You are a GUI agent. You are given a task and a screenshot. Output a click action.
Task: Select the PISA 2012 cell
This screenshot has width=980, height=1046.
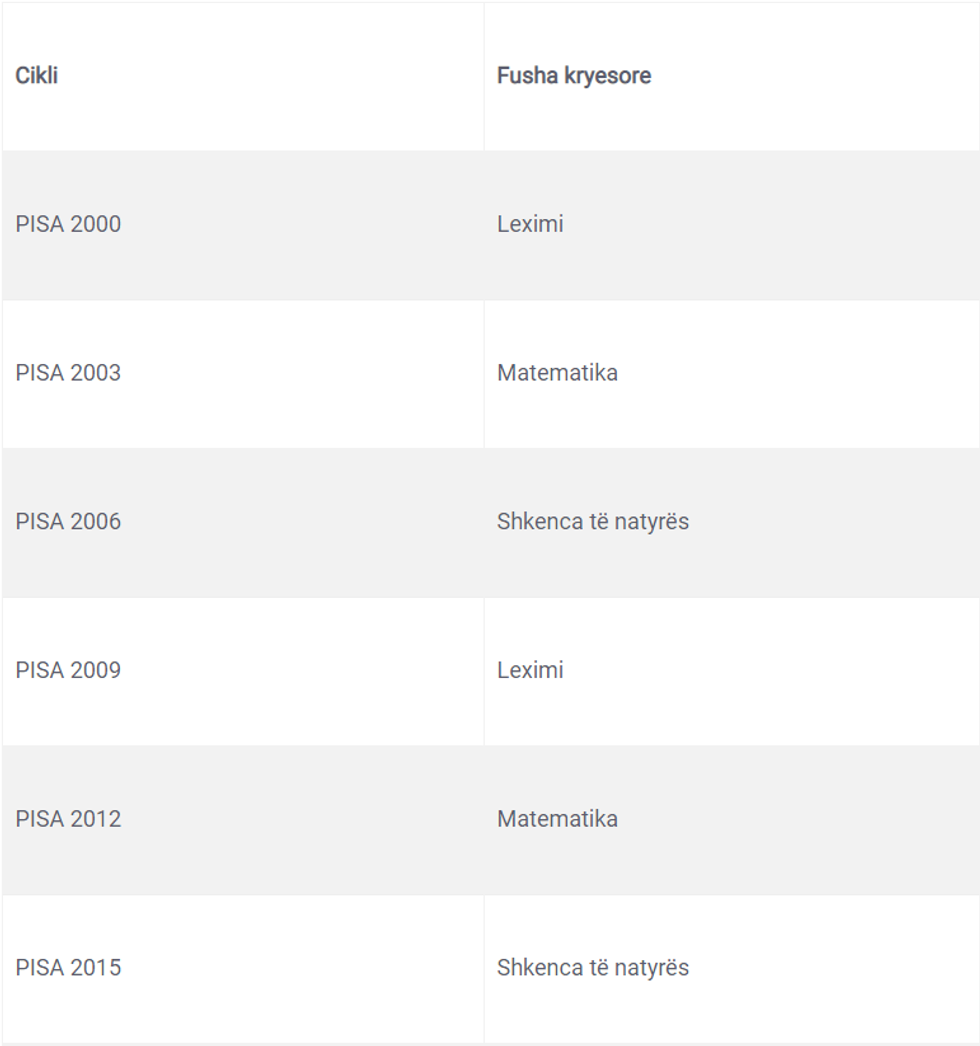pyautogui.click(x=68, y=819)
